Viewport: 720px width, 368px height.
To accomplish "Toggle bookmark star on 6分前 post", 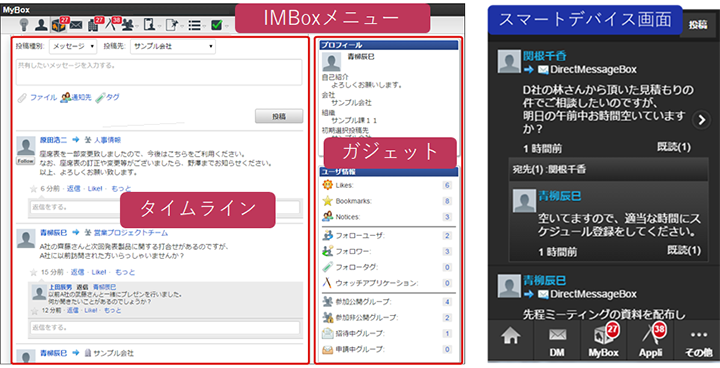I will [34, 188].
